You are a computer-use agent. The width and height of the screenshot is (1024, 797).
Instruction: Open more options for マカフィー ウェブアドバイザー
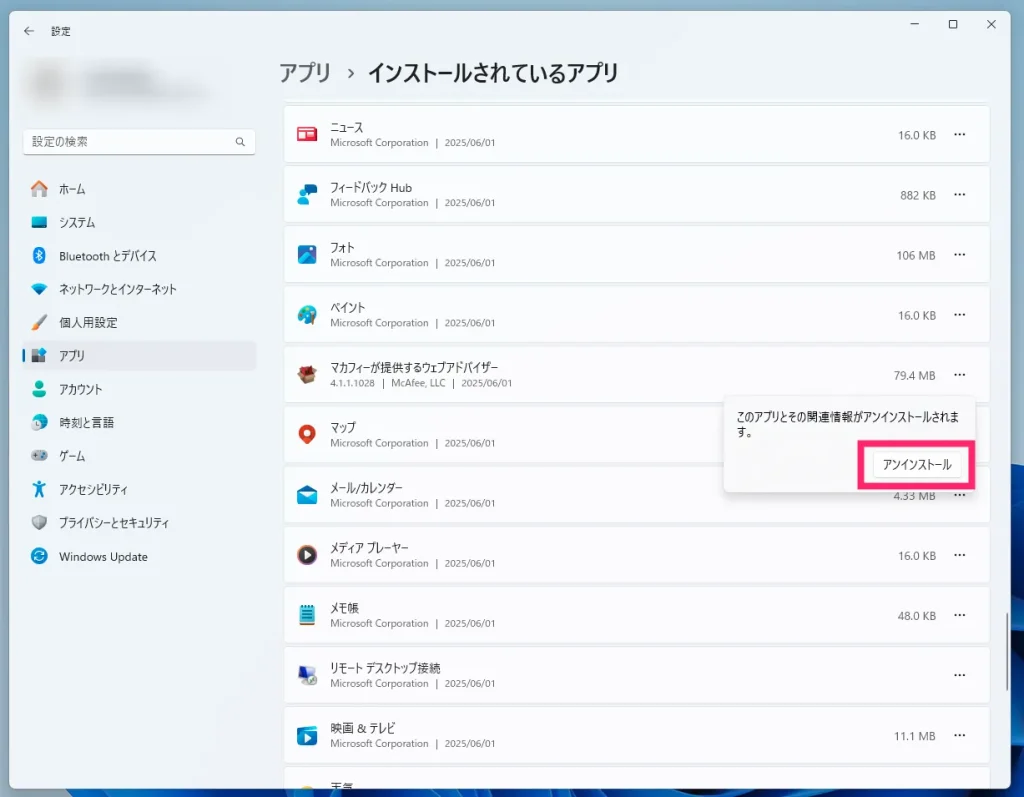(959, 375)
